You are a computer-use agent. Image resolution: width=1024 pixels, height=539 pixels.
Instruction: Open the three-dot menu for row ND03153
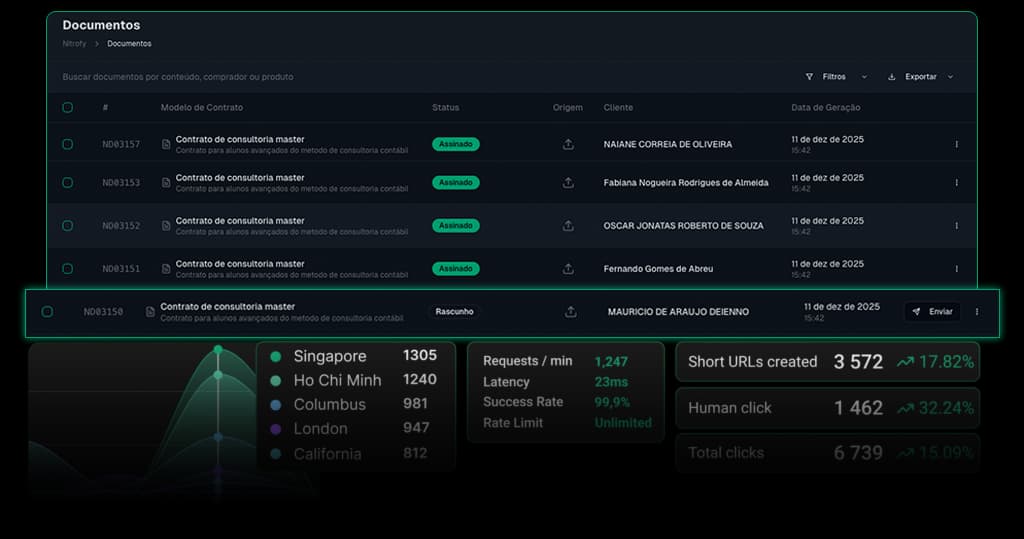[x=957, y=183]
